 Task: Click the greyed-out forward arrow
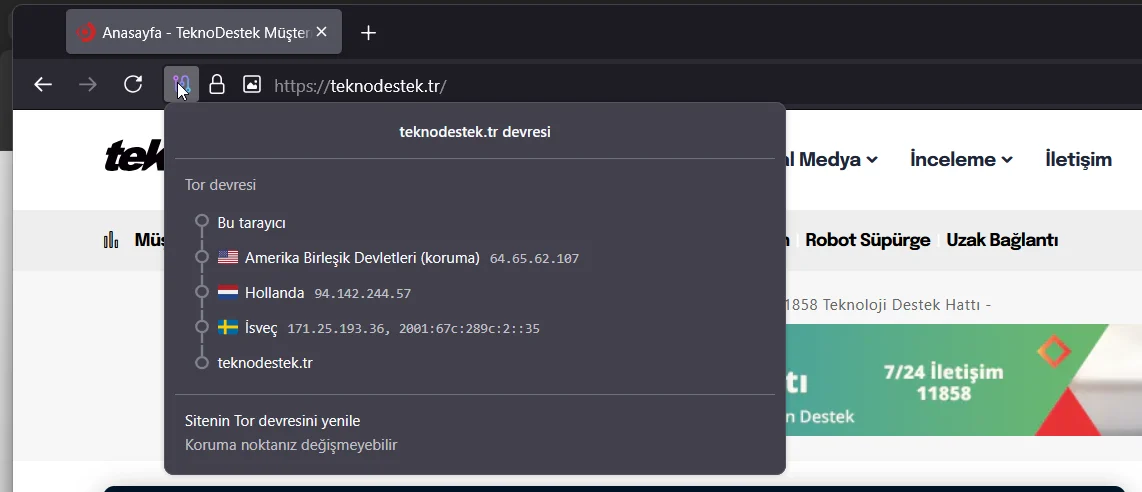(87, 85)
